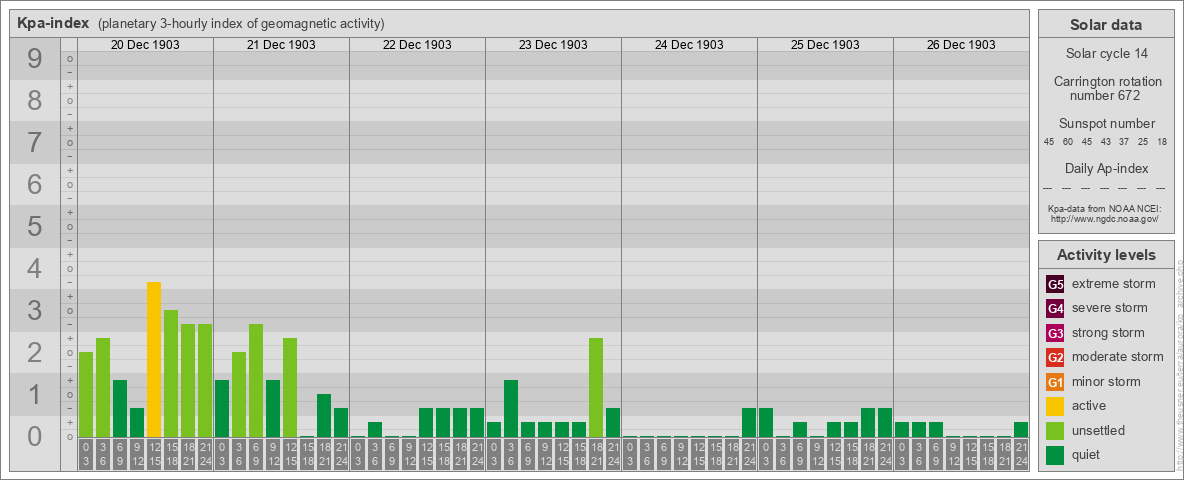Click the 'strong storm' legend label
The width and height of the screenshot is (1184, 480).
(1108, 332)
